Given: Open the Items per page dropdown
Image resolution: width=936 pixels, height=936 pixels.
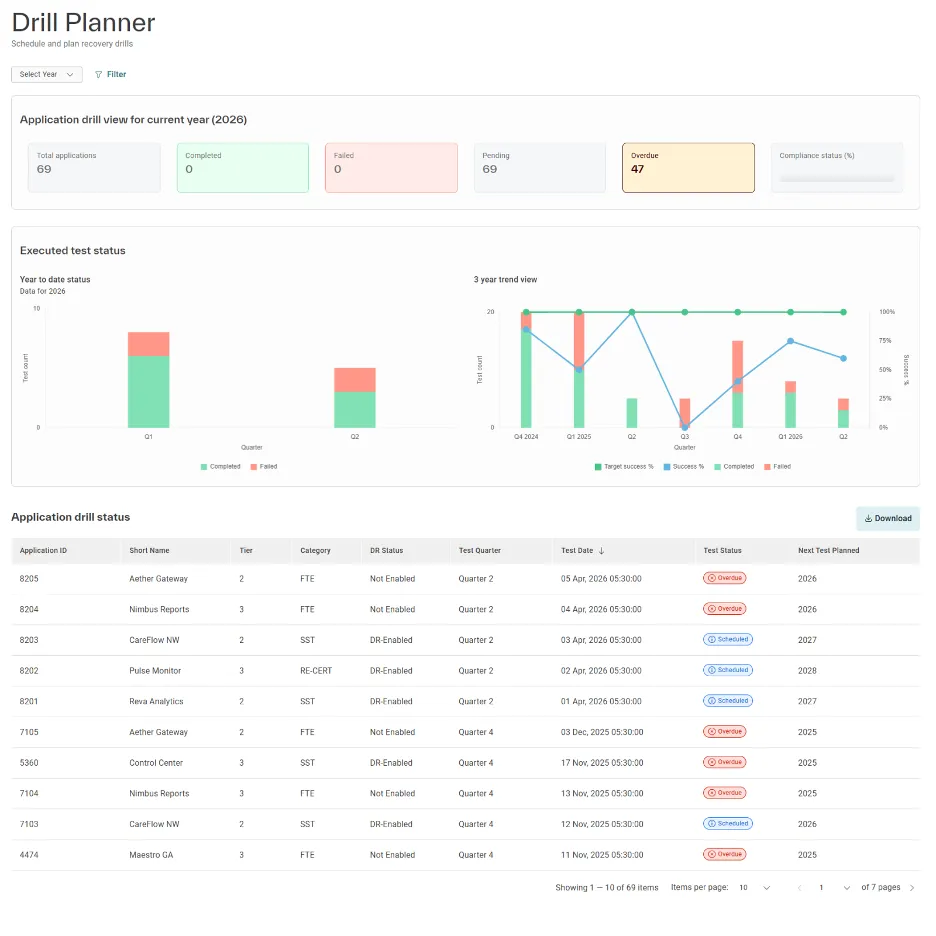Looking at the screenshot, I should 755,888.
